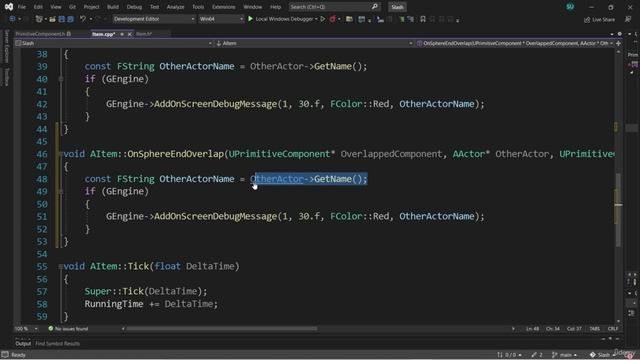Click the main branch icon in status bar
640x360 pixels.
554,355
